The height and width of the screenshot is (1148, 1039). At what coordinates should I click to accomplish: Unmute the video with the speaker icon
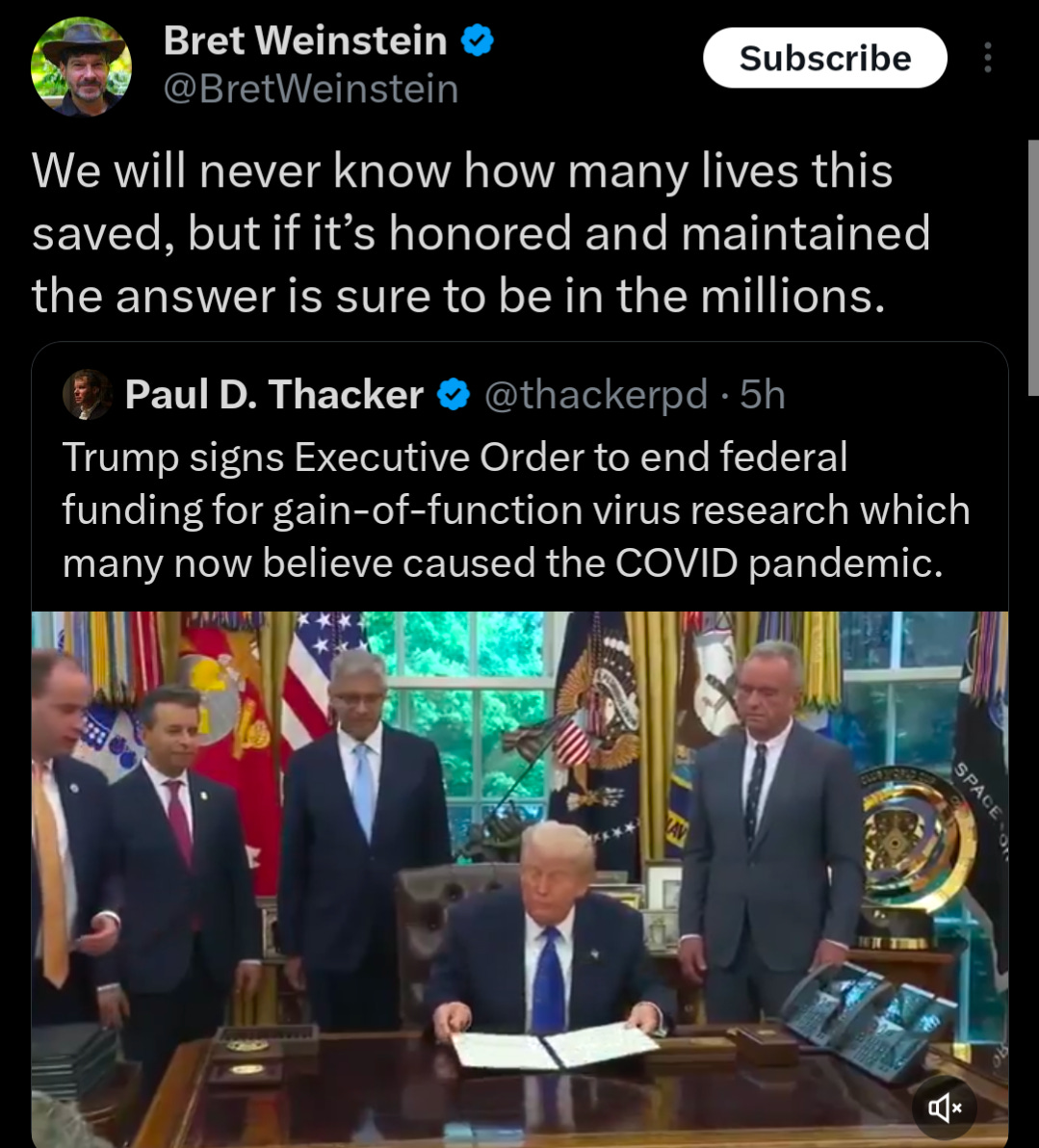tap(945, 1107)
